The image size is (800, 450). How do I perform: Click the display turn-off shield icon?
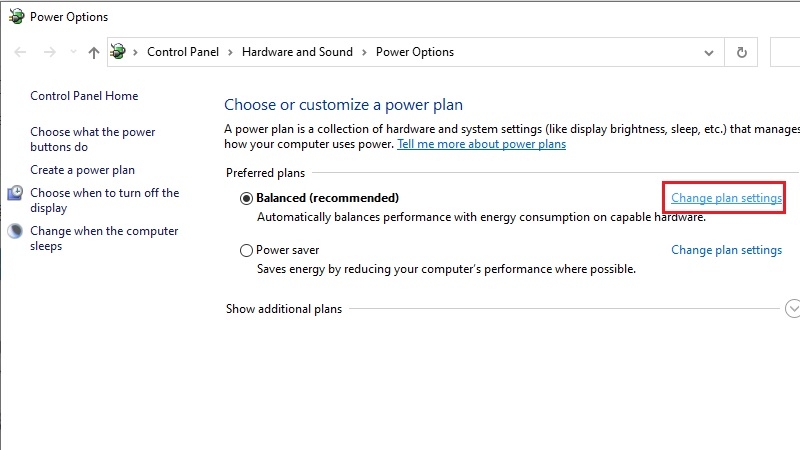pyautogui.click(x=15, y=193)
